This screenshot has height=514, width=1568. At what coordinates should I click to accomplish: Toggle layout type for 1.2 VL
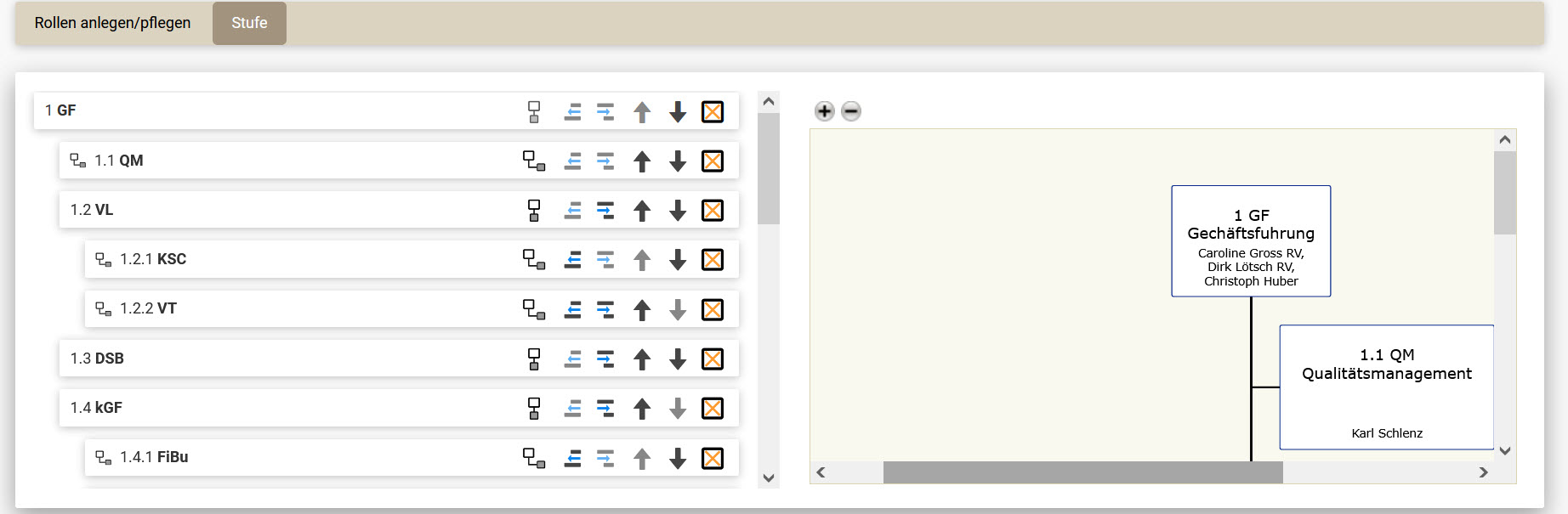click(x=533, y=210)
